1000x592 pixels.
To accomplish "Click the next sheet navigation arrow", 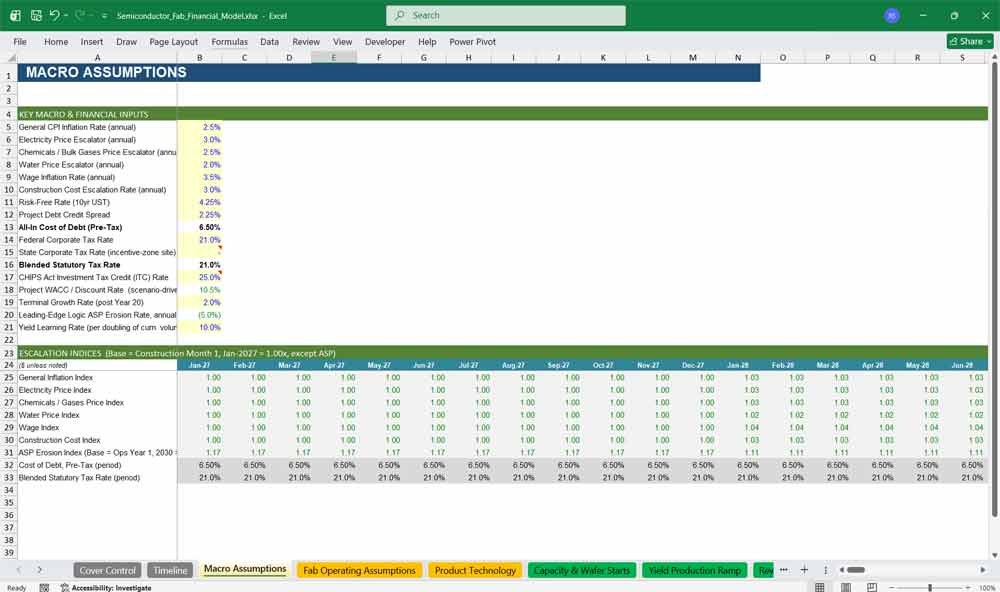I will coord(40,570).
